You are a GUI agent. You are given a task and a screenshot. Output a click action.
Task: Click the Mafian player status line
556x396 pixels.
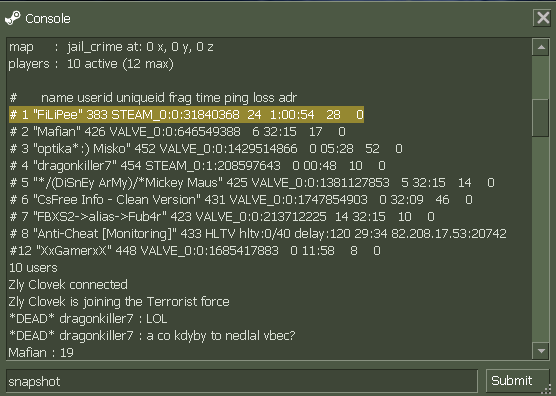click(x=177, y=132)
